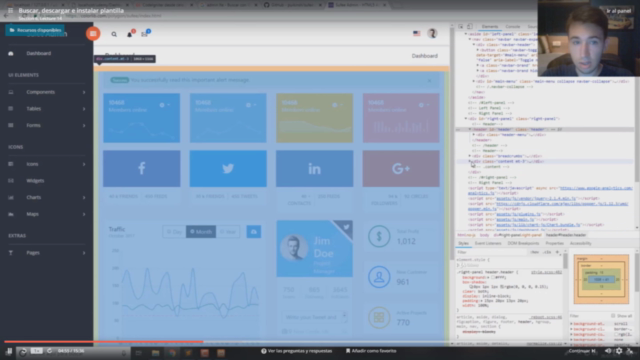This screenshot has height=360, width=640.
Task: Select the Year traffic option
Action: pos(228,232)
